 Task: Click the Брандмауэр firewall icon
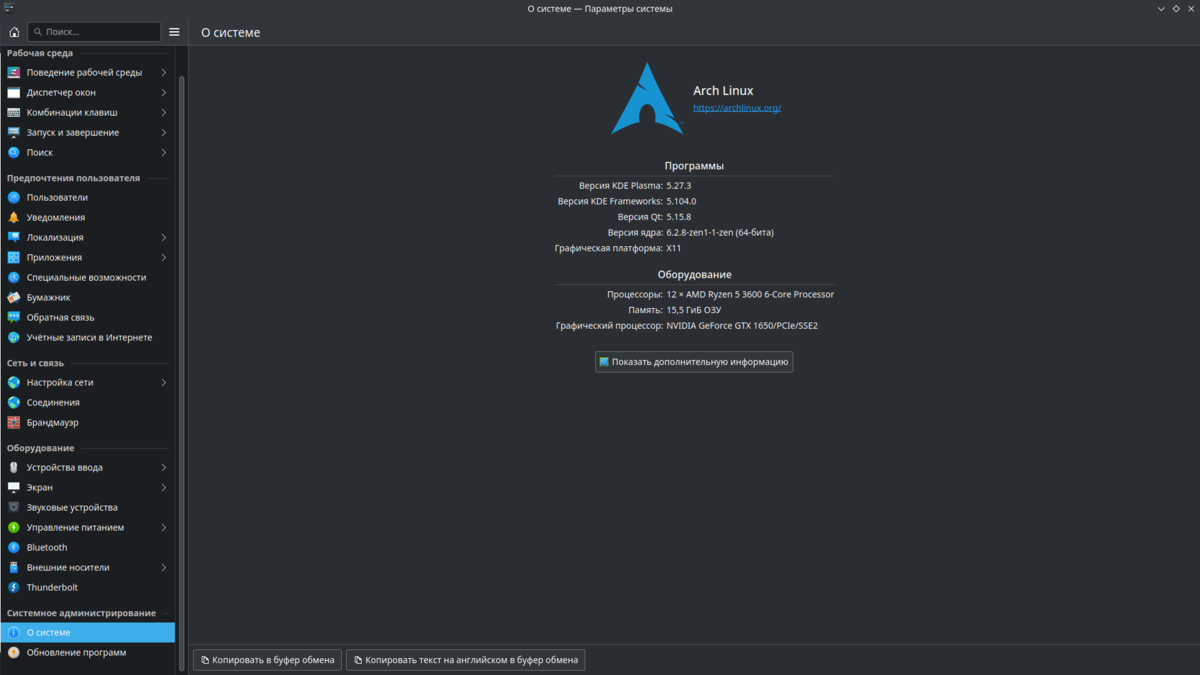pyautogui.click(x=14, y=422)
